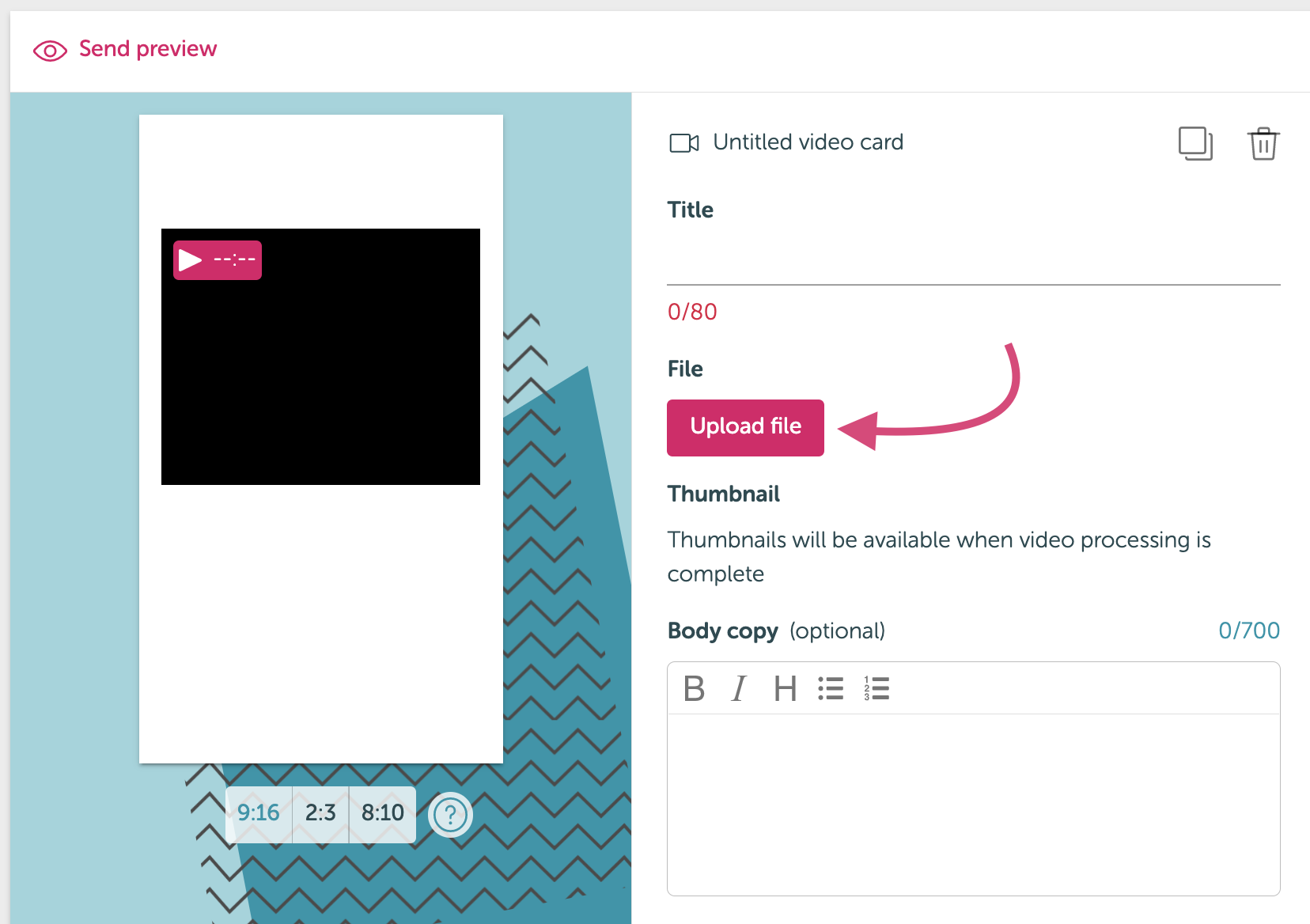
Task: Apply heading style with the H icon
Action: 785,689
